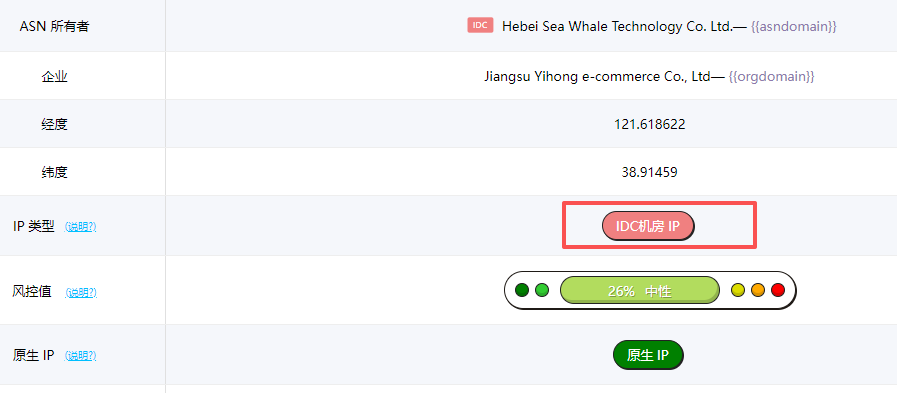
Task: Click the orange risk dot
Action: click(757, 290)
